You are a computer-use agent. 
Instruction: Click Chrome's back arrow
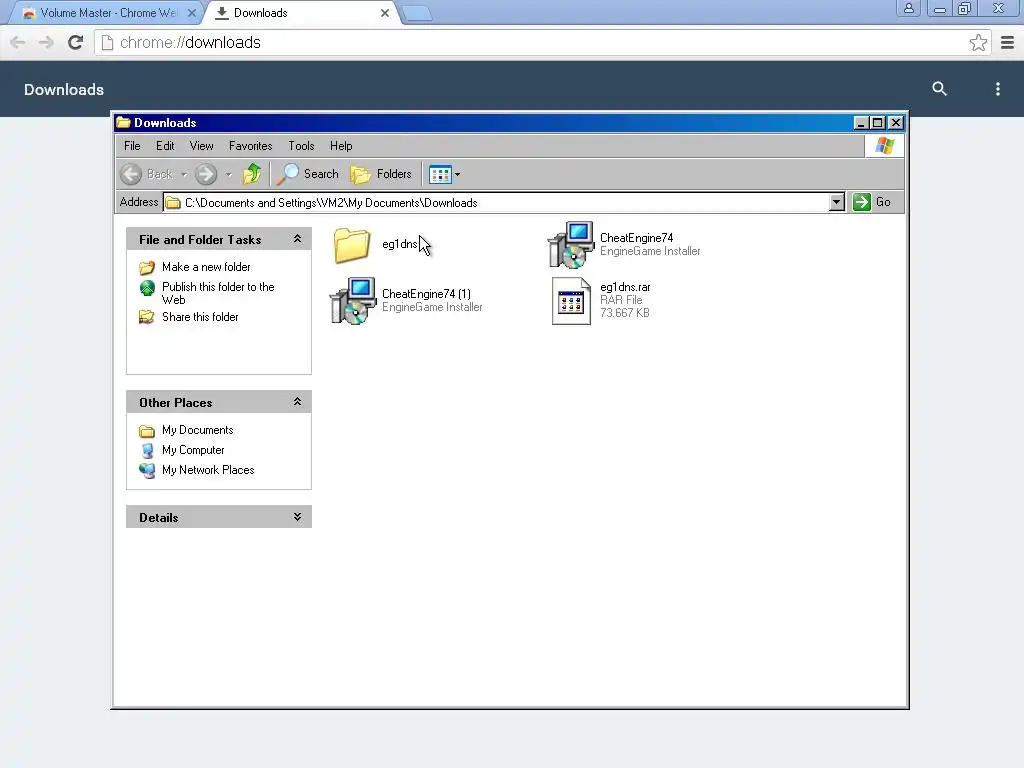tap(18, 42)
